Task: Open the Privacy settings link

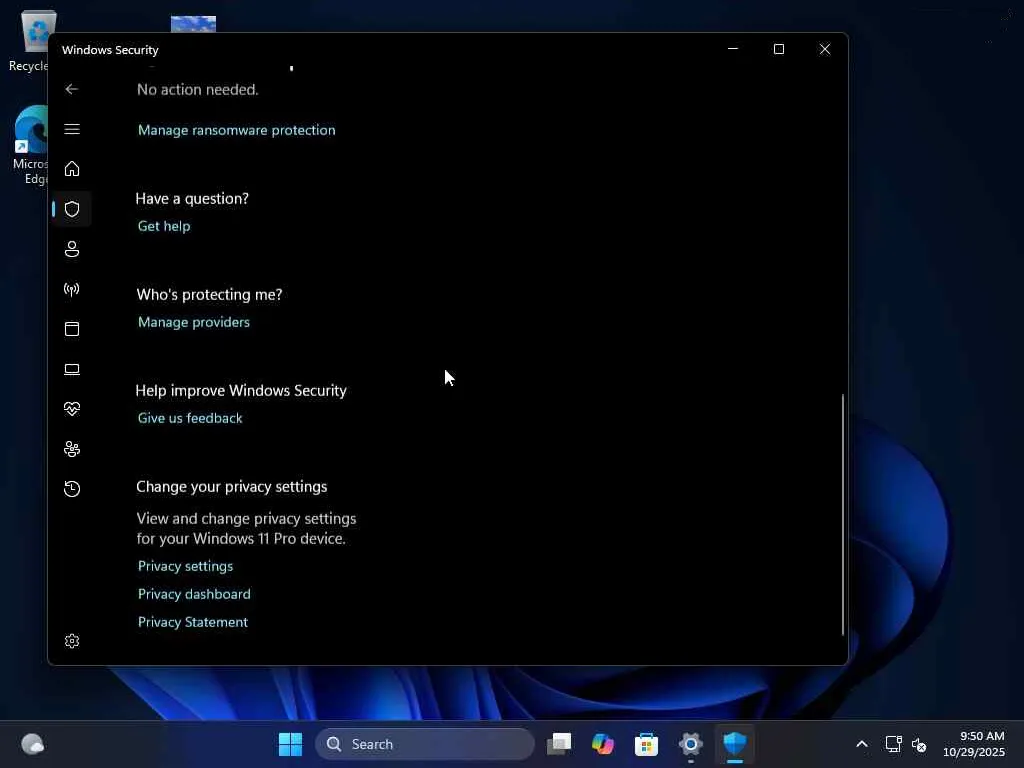Action: click(185, 566)
